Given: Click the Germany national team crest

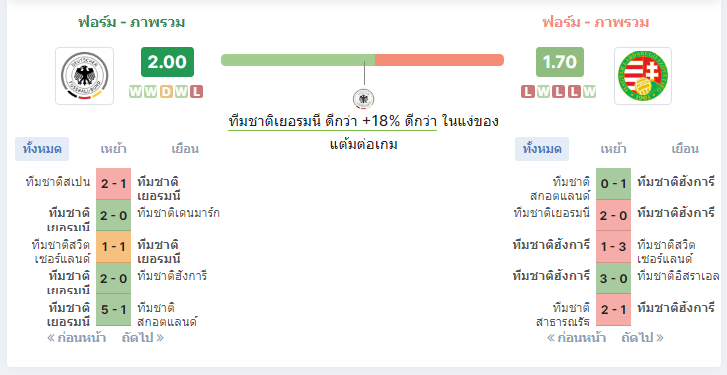Looking at the screenshot, I should click(84, 76).
